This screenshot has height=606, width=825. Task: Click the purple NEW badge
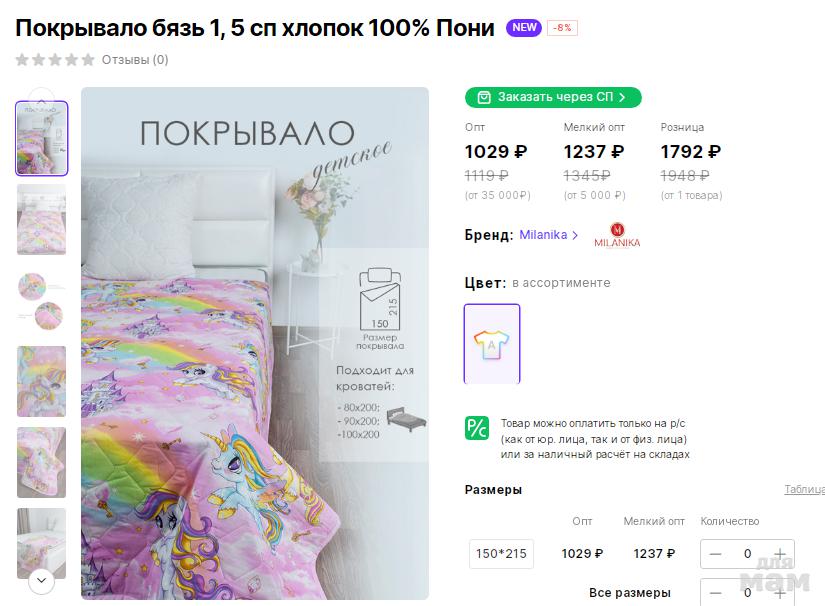pyautogui.click(x=524, y=28)
